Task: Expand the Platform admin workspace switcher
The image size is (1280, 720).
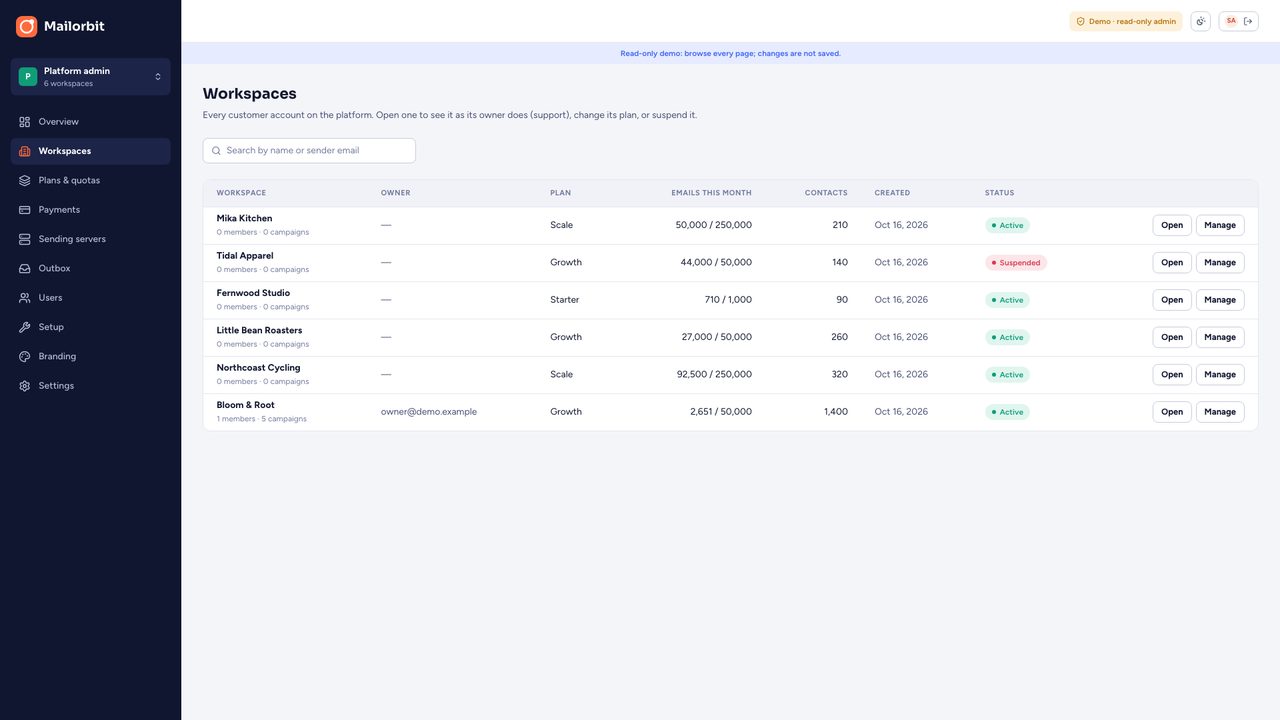Action: pyautogui.click(x=90, y=76)
